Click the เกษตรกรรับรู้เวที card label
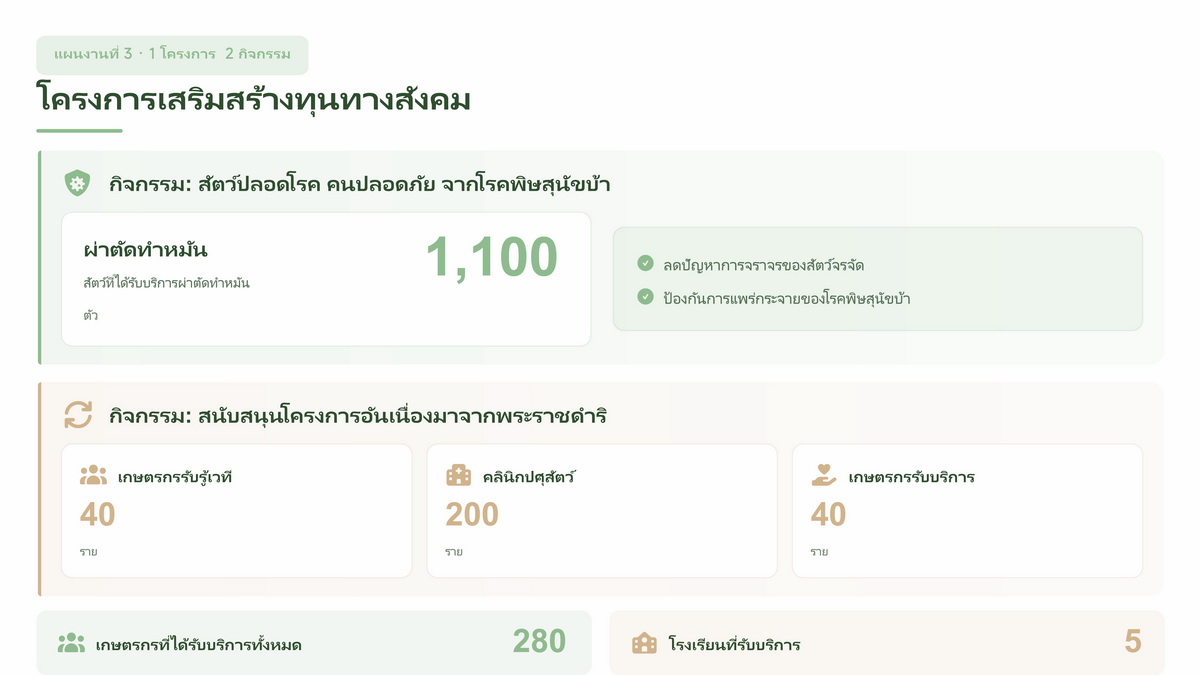Viewport: 1200px width, 675px height. 175,477
